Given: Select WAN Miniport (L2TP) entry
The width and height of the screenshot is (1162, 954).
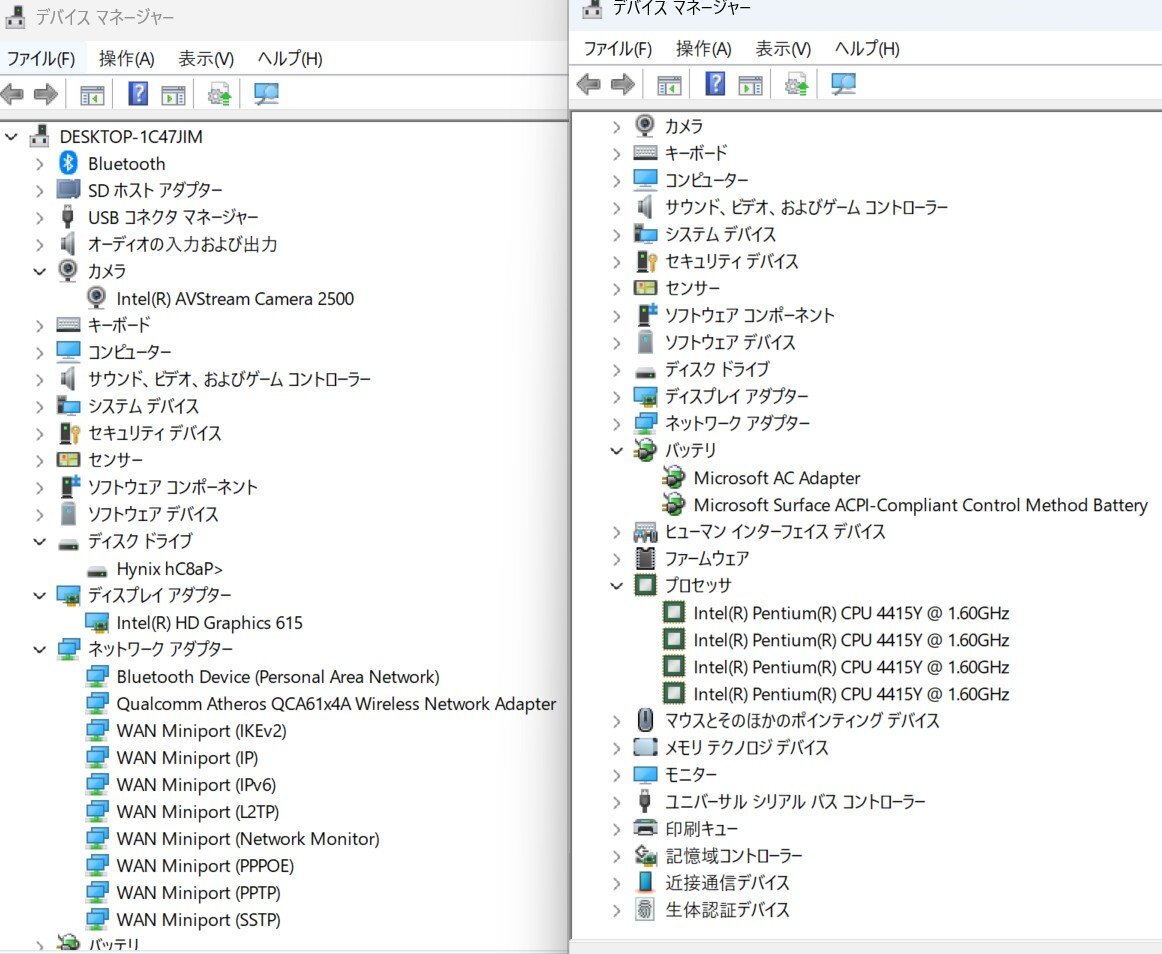Looking at the screenshot, I should (x=197, y=812).
